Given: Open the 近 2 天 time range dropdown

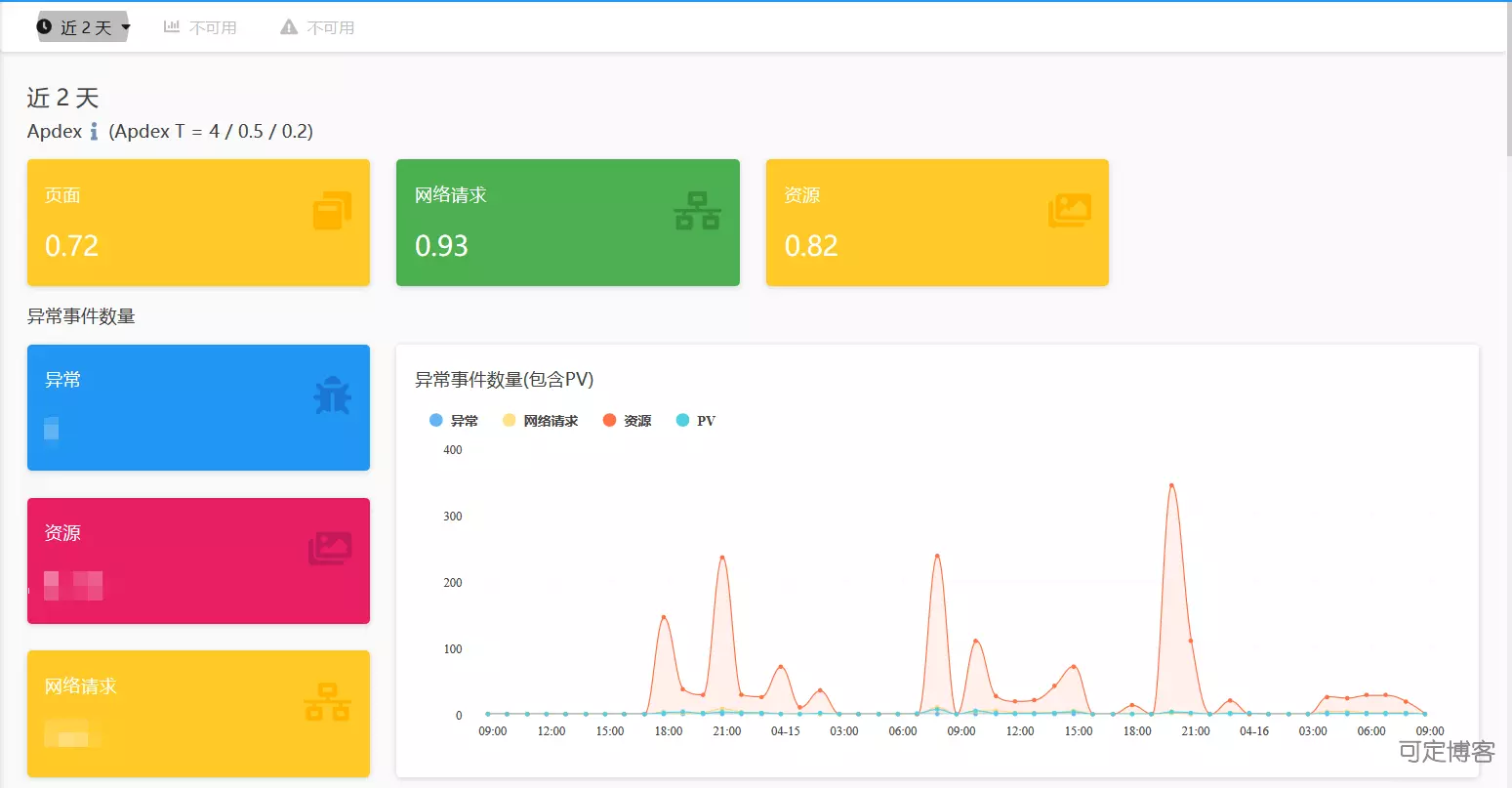Looking at the screenshot, I should tap(83, 27).
